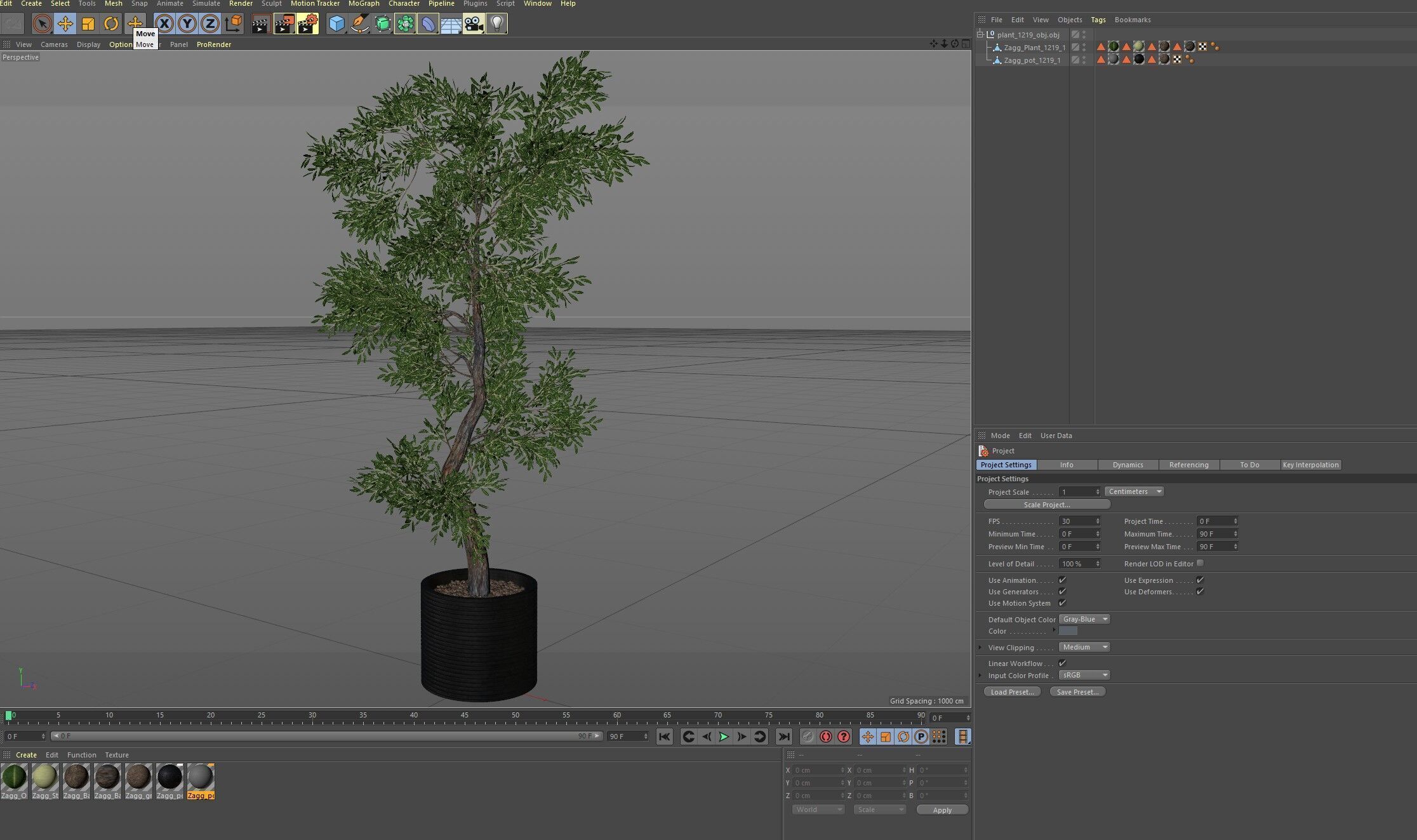The height and width of the screenshot is (840, 1417).
Task: Click the red Autokeying record button
Action: point(825,737)
